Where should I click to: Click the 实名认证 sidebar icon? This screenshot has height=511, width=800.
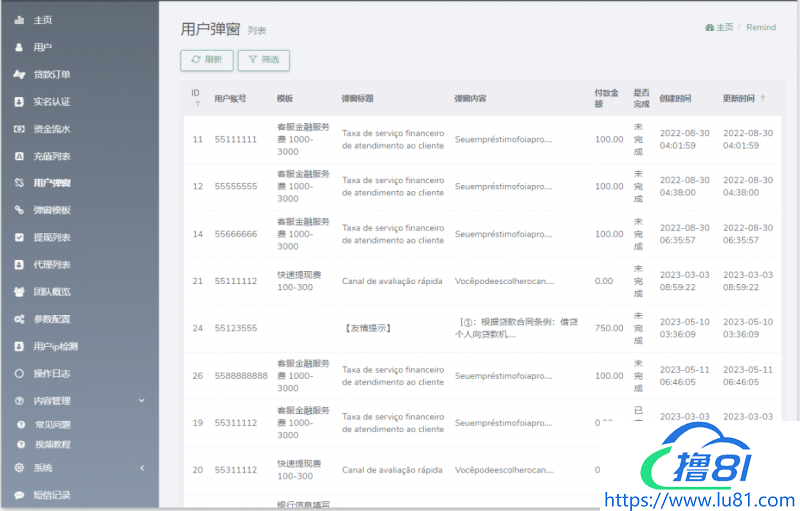(x=19, y=102)
